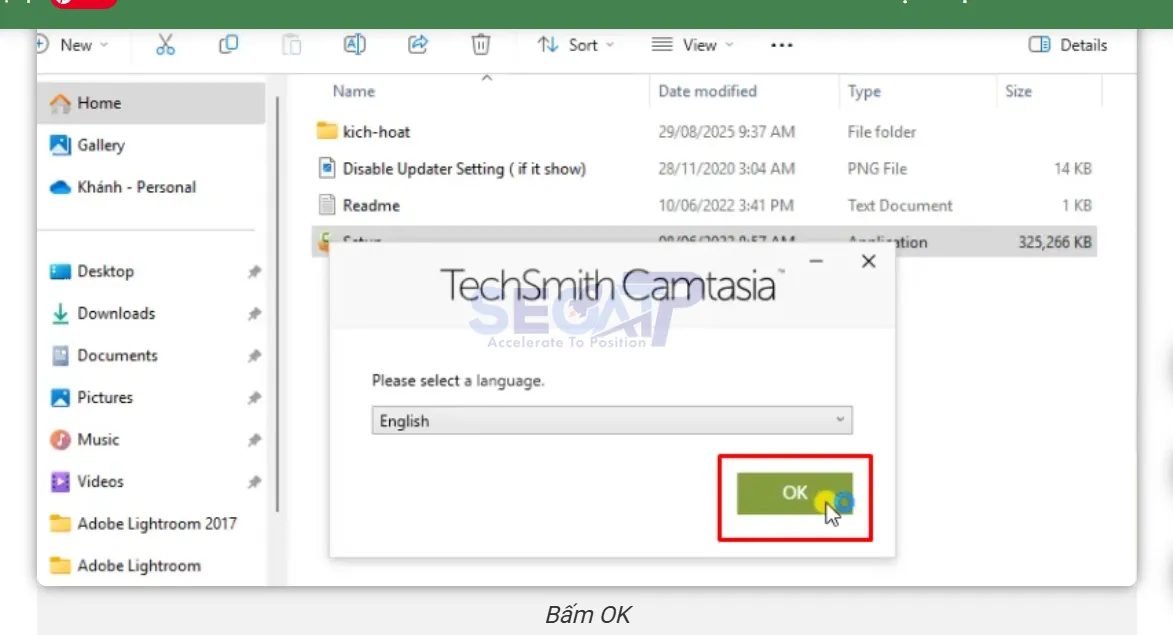Click the Cut icon in the toolbar
The height and width of the screenshot is (635, 1173).
coord(166,44)
